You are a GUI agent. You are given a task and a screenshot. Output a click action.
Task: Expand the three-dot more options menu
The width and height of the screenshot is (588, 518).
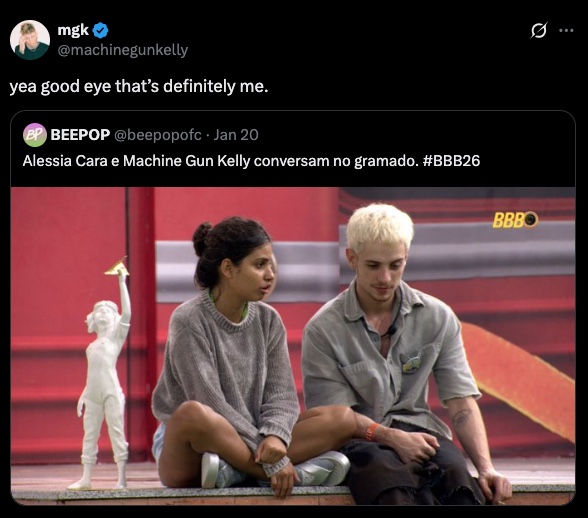(566, 30)
